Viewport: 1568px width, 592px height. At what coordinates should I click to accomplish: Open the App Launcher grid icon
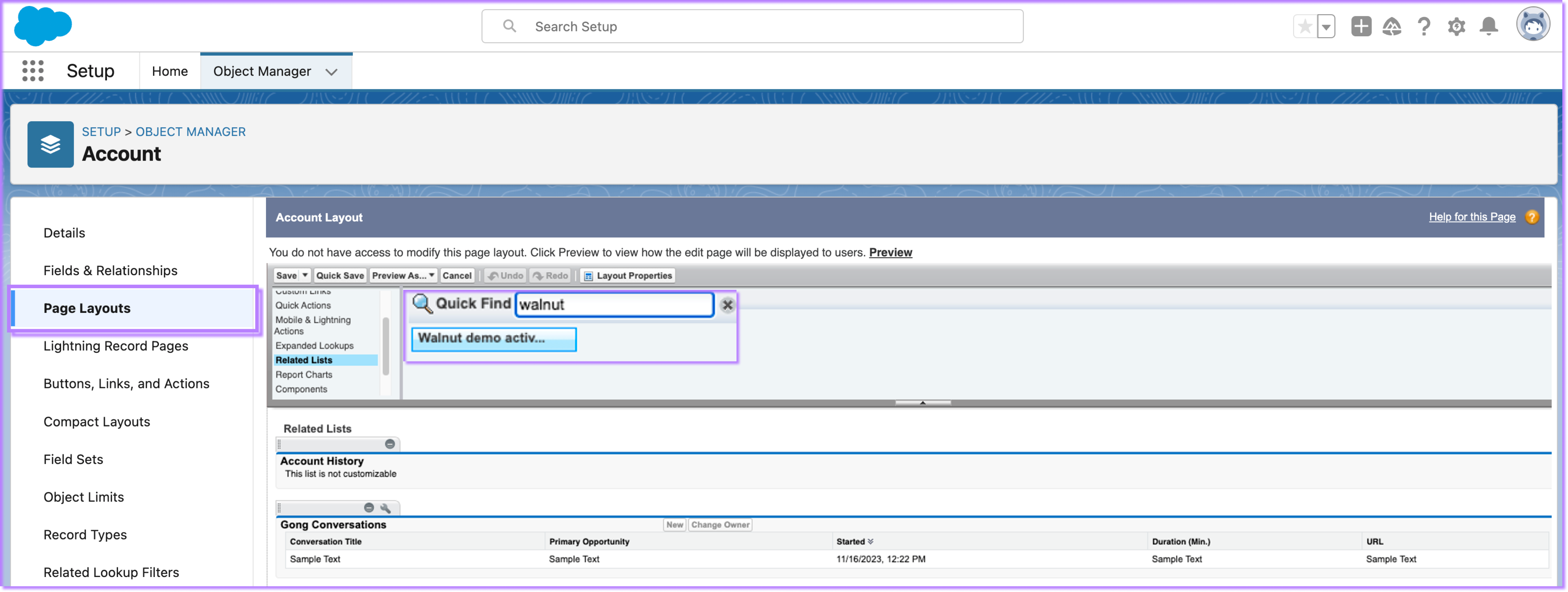pos(33,71)
